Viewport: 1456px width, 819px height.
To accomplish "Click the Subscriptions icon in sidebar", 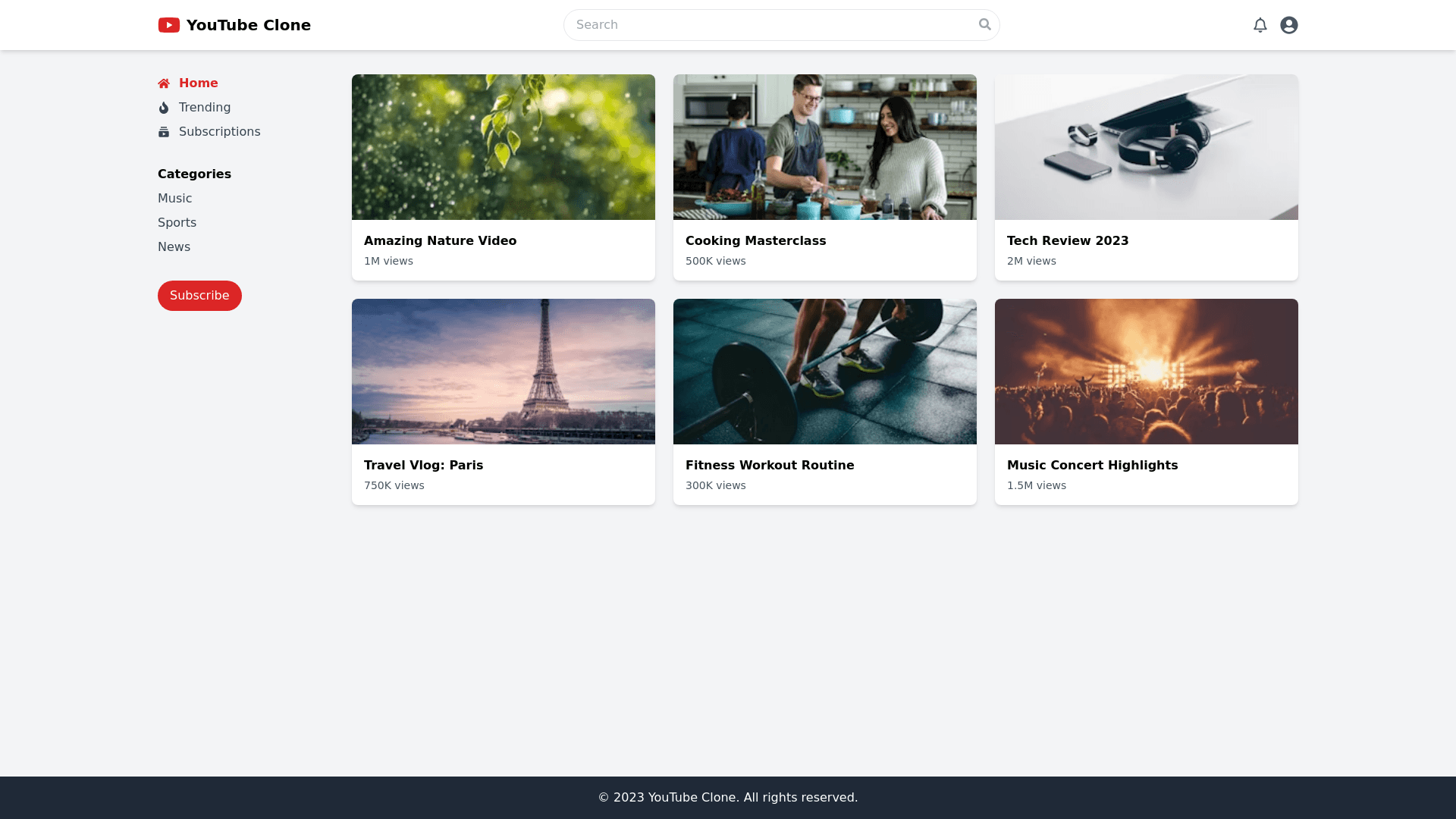I will (164, 132).
